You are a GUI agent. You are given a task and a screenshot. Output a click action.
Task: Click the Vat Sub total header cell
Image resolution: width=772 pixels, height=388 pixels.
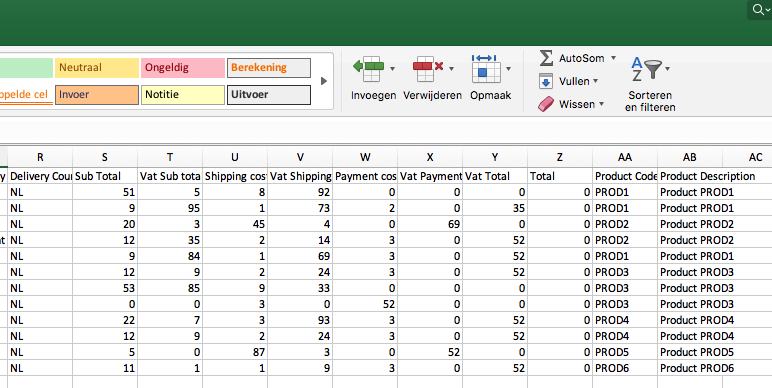pos(170,176)
